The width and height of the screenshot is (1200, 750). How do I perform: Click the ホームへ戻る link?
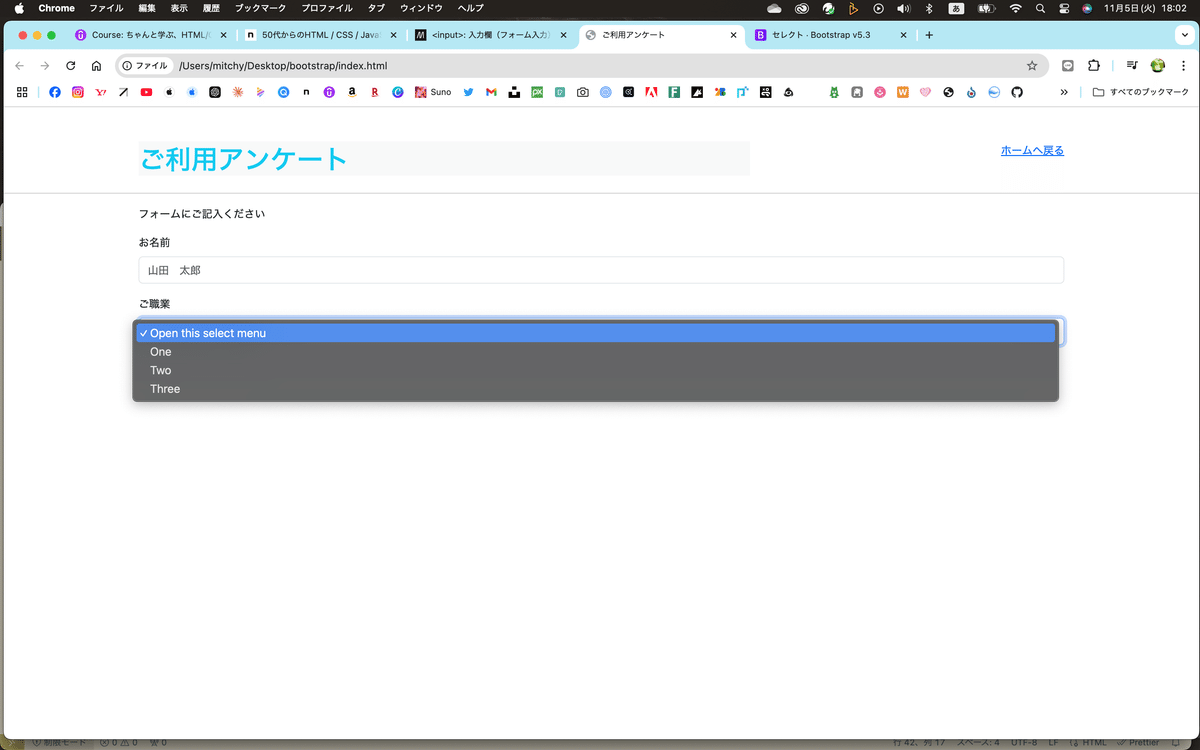[x=1032, y=150]
